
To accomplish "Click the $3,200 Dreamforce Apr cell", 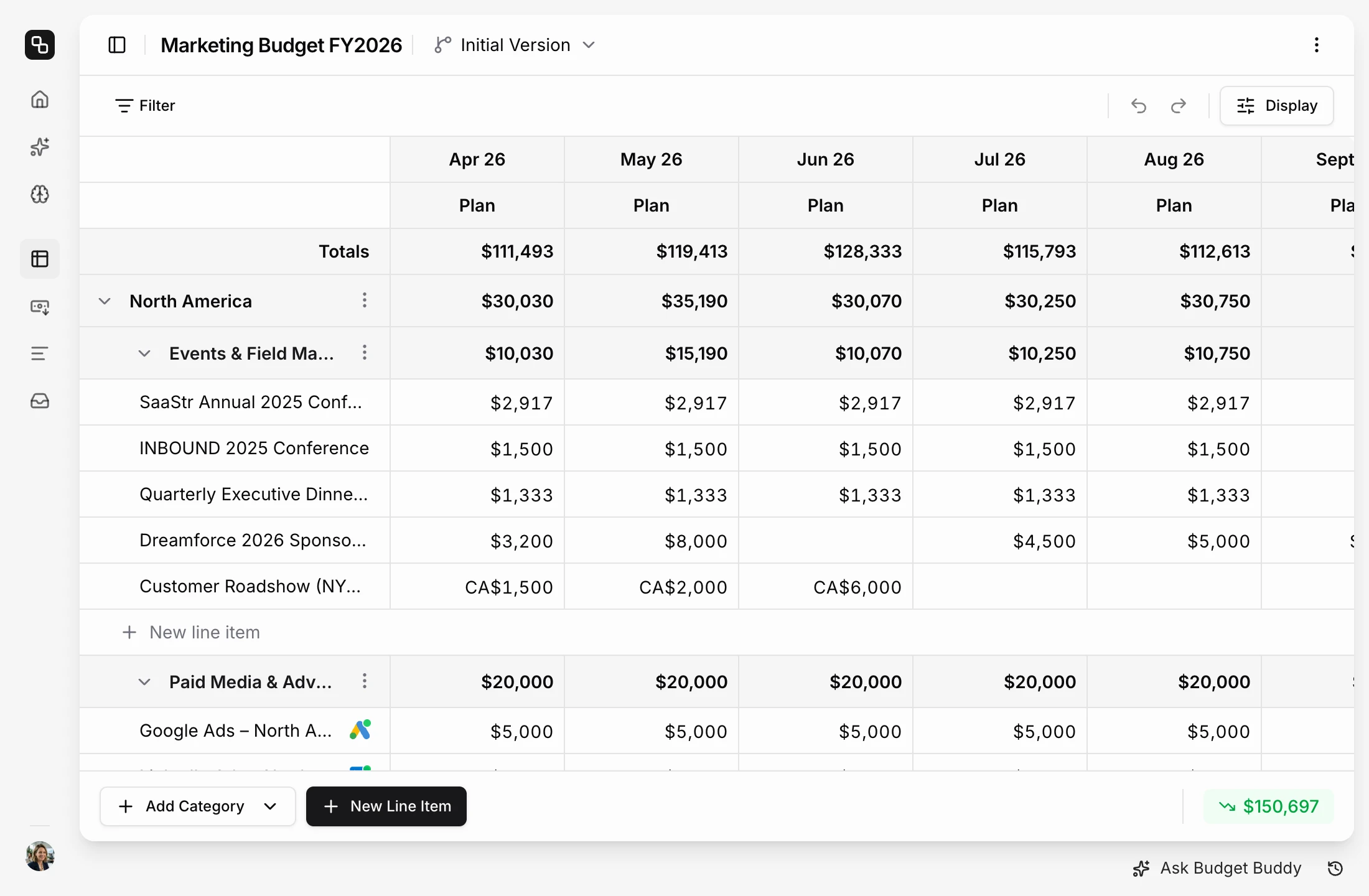I will click(x=477, y=540).
